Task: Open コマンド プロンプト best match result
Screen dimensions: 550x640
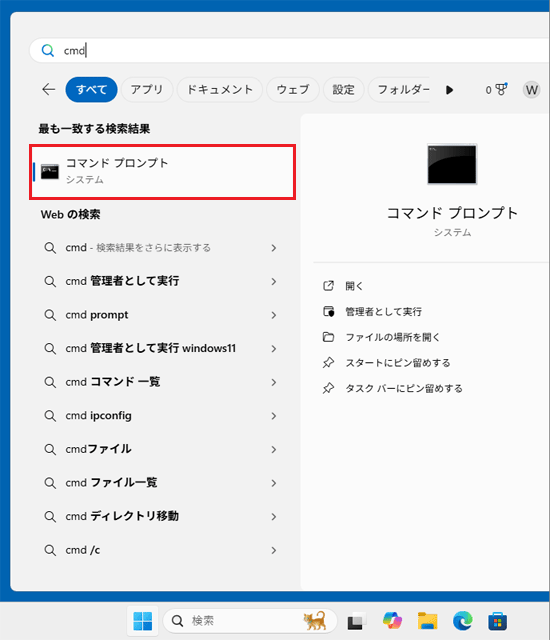Action: [x=162, y=171]
